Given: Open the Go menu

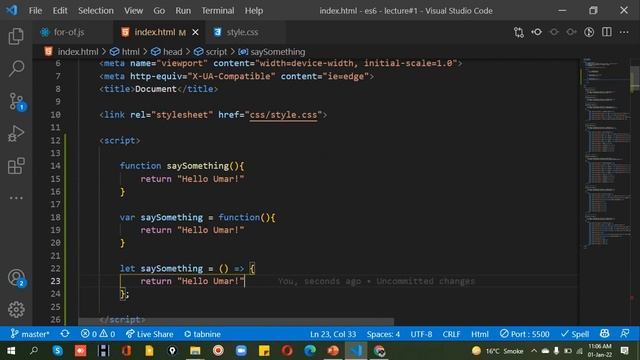Looking at the screenshot, I should pyautogui.click(x=159, y=11).
